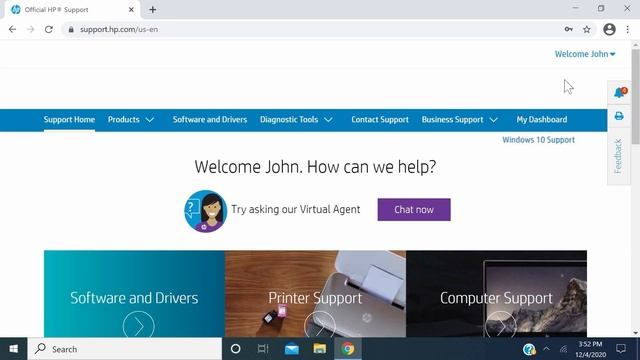Bookmark this page with the star

click(x=587, y=29)
